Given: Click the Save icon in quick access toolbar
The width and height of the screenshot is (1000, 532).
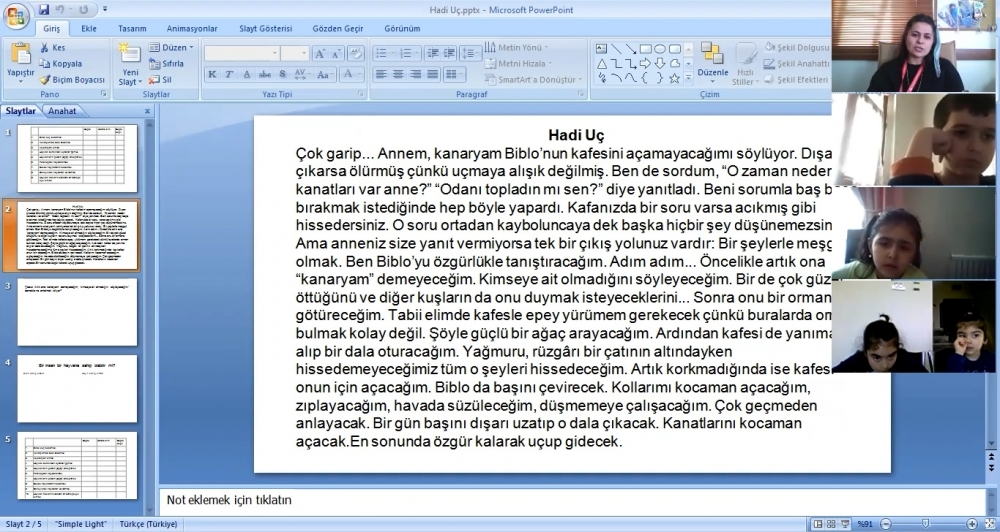Looking at the screenshot, I should (44, 10).
